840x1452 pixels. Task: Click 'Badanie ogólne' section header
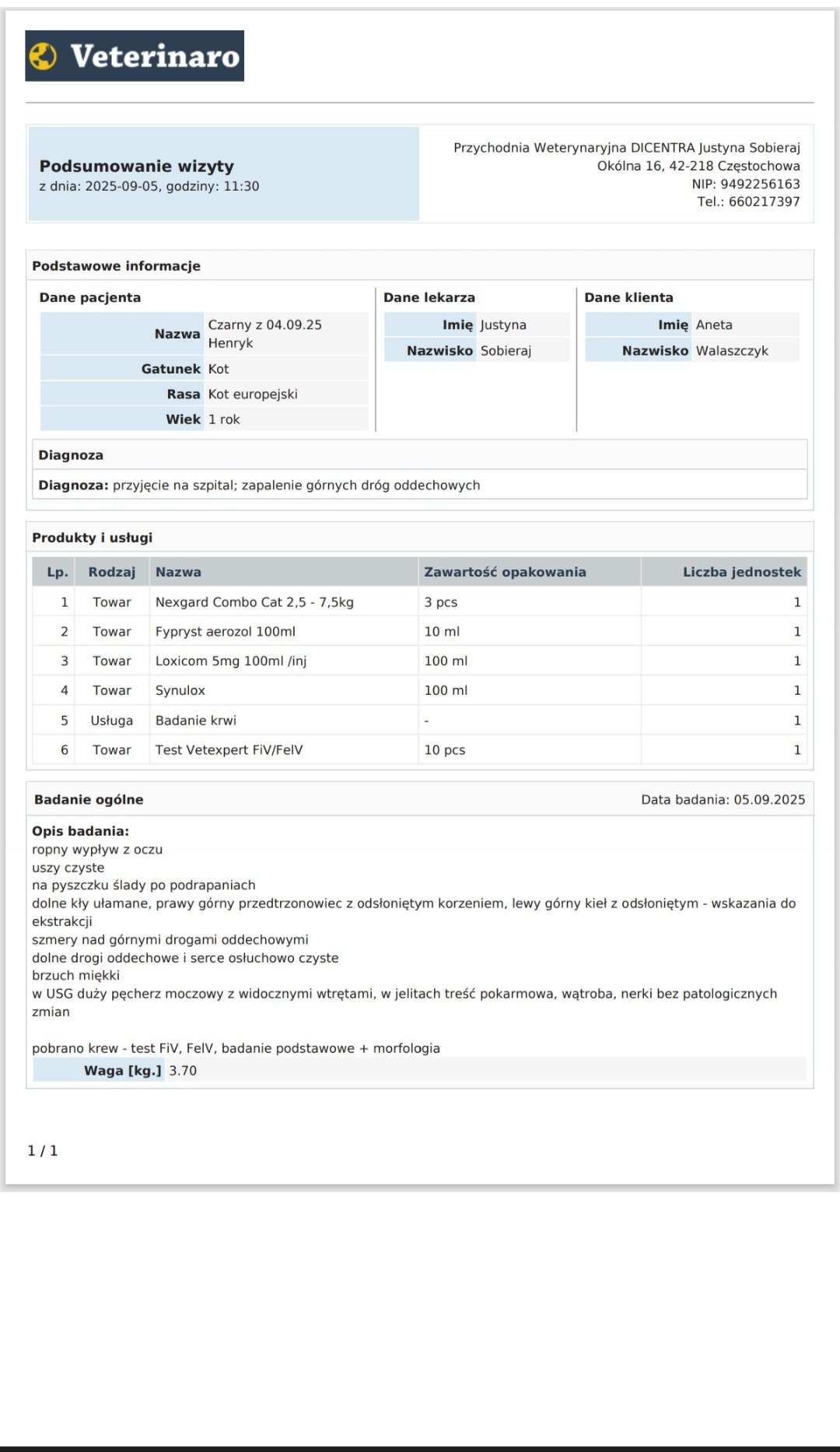(89, 800)
